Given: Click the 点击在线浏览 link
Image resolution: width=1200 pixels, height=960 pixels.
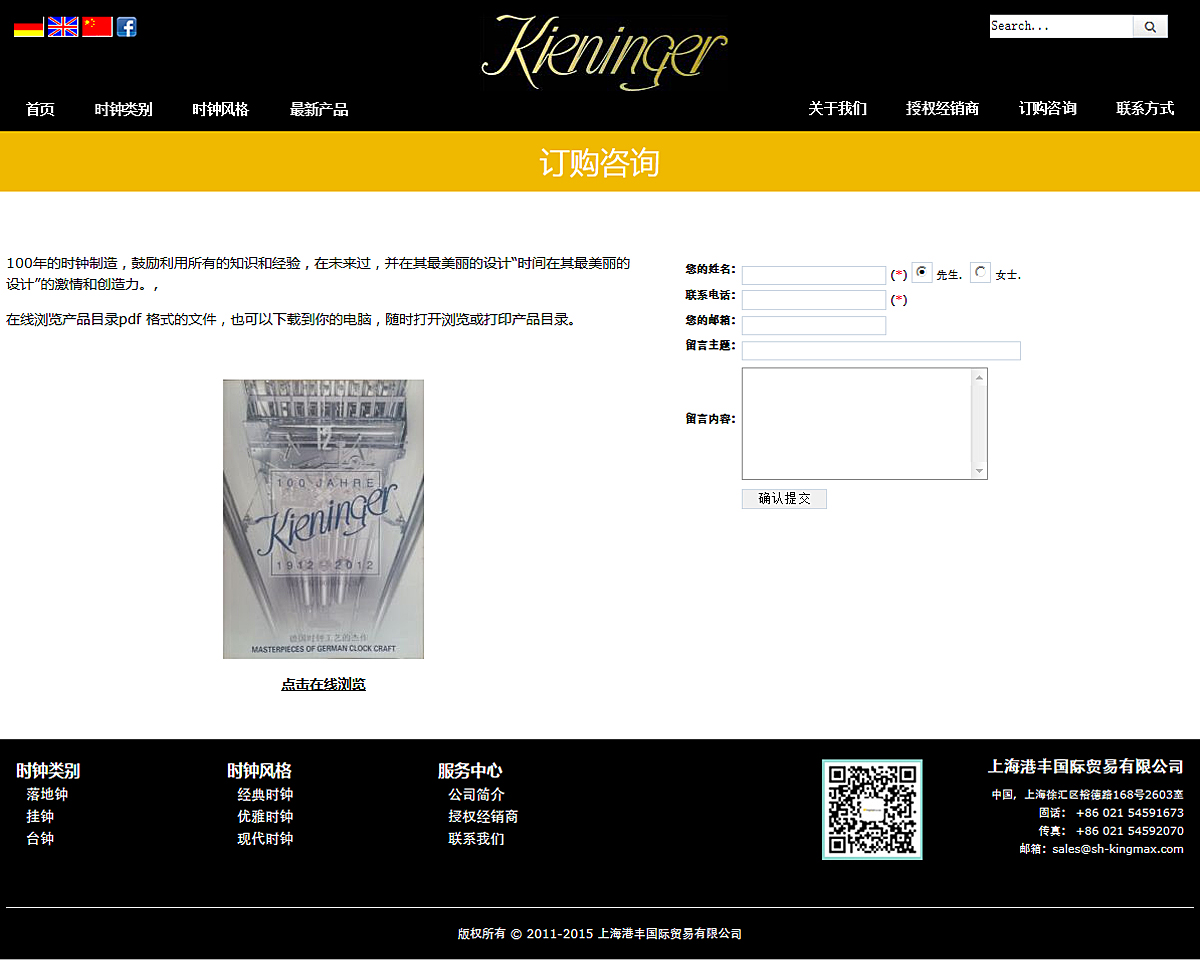Looking at the screenshot, I should pyautogui.click(x=323, y=685).
